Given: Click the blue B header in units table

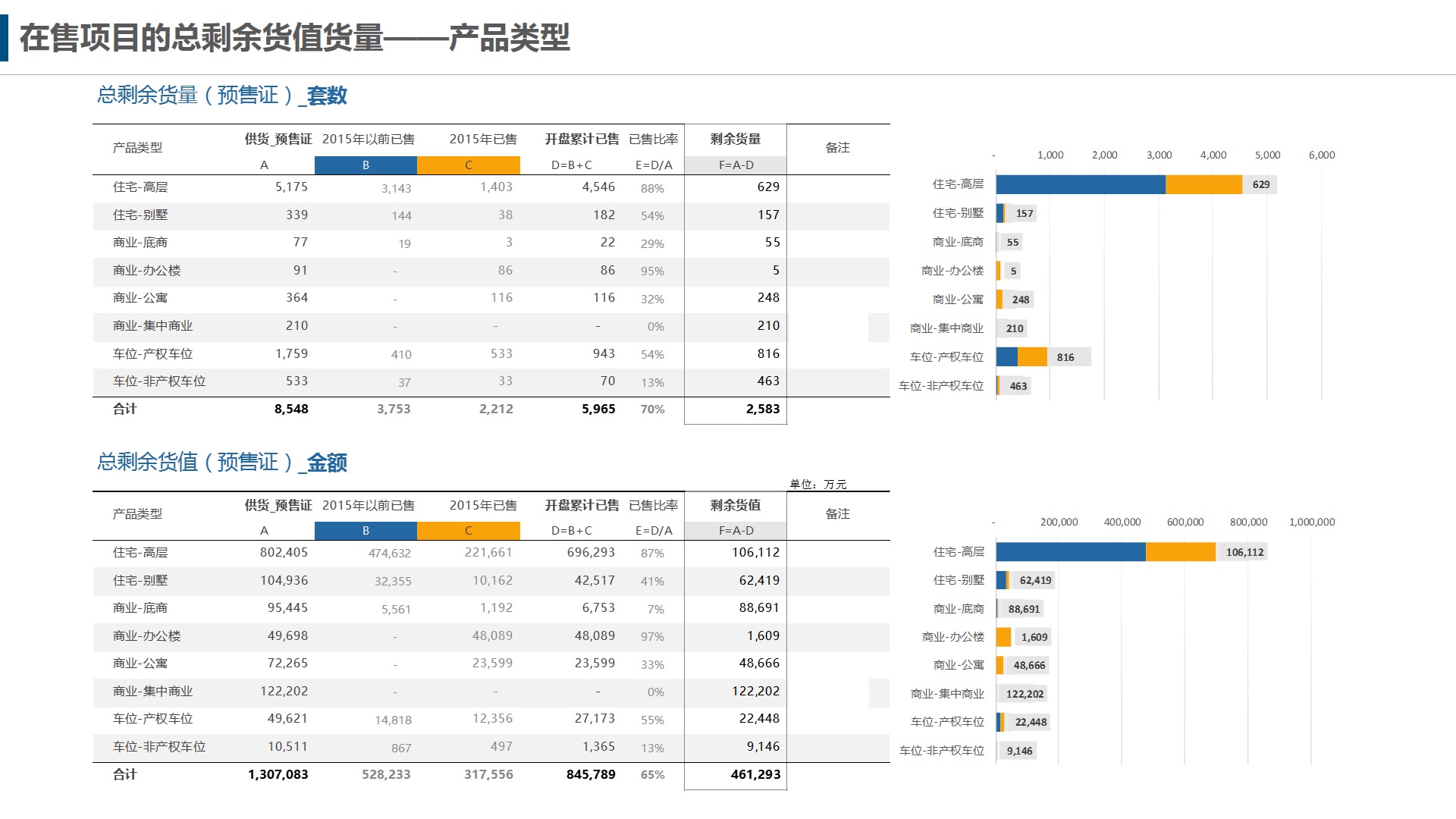Looking at the screenshot, I should [x=366, y=165].
